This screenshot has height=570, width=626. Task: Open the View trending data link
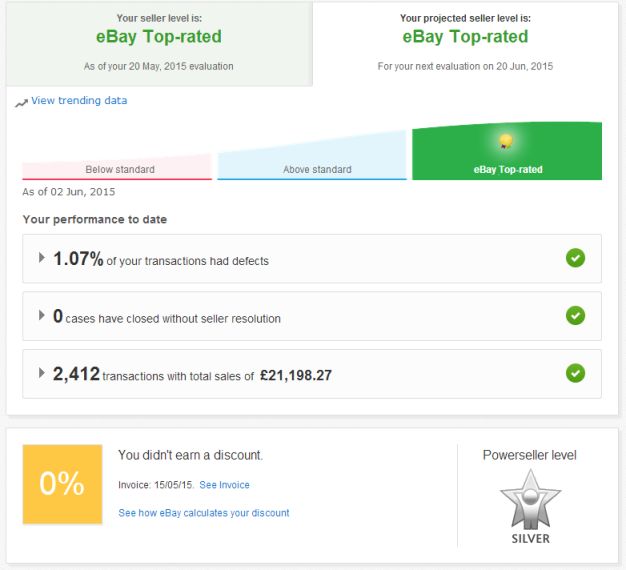[79, 101]
